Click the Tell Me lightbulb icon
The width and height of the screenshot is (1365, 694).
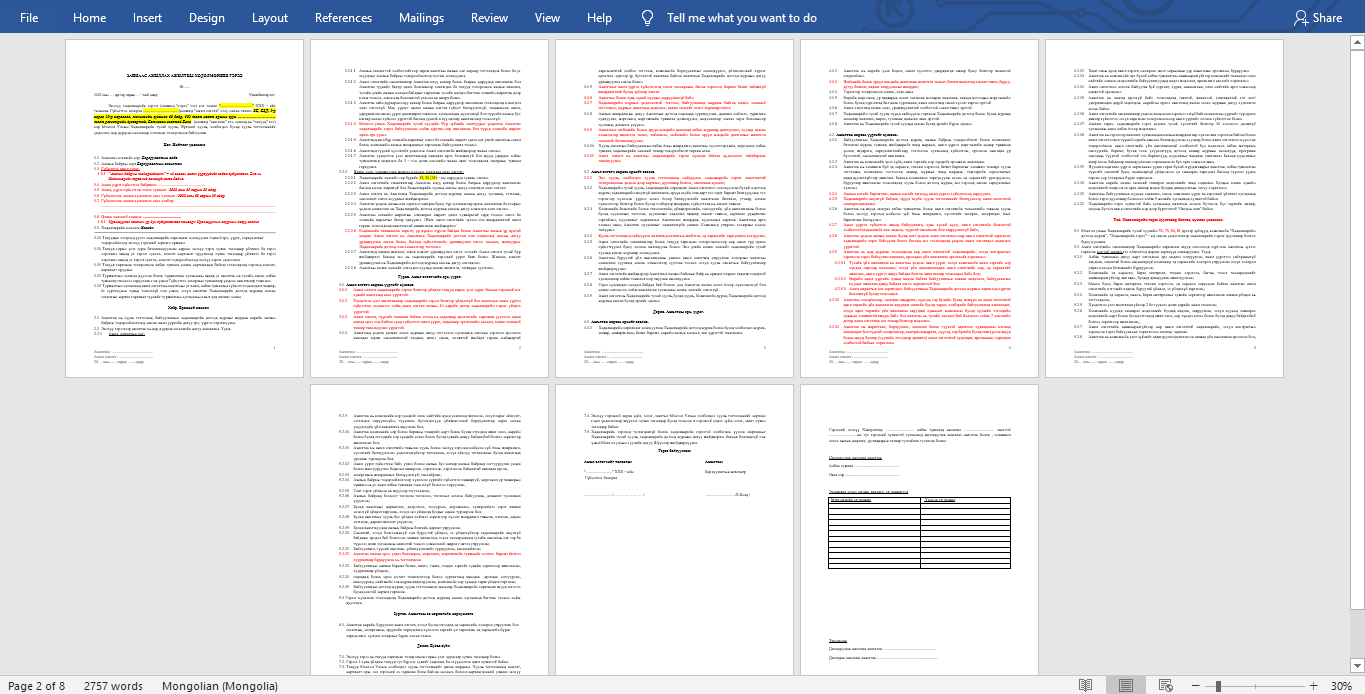pos(648,17)
